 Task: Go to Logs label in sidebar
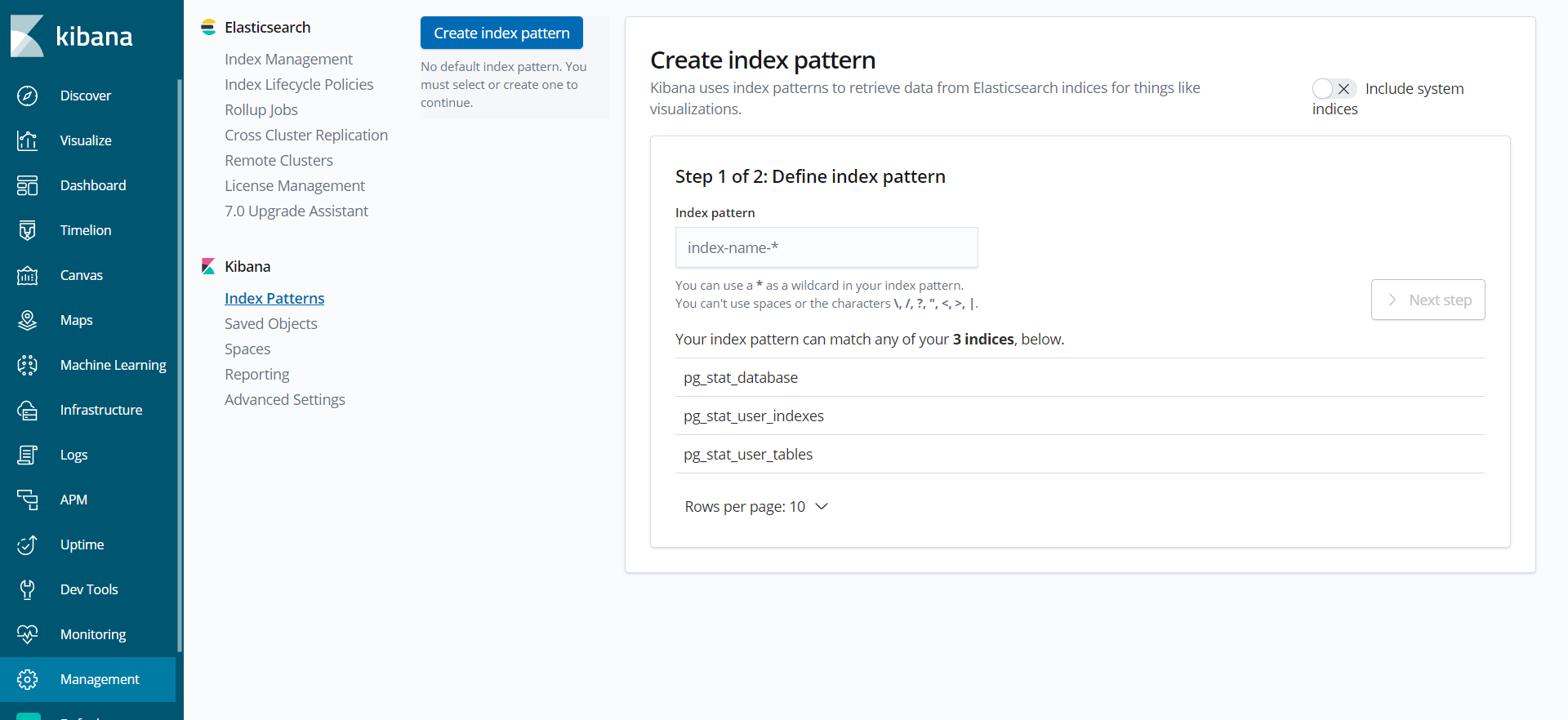click(x=73, y=455)
